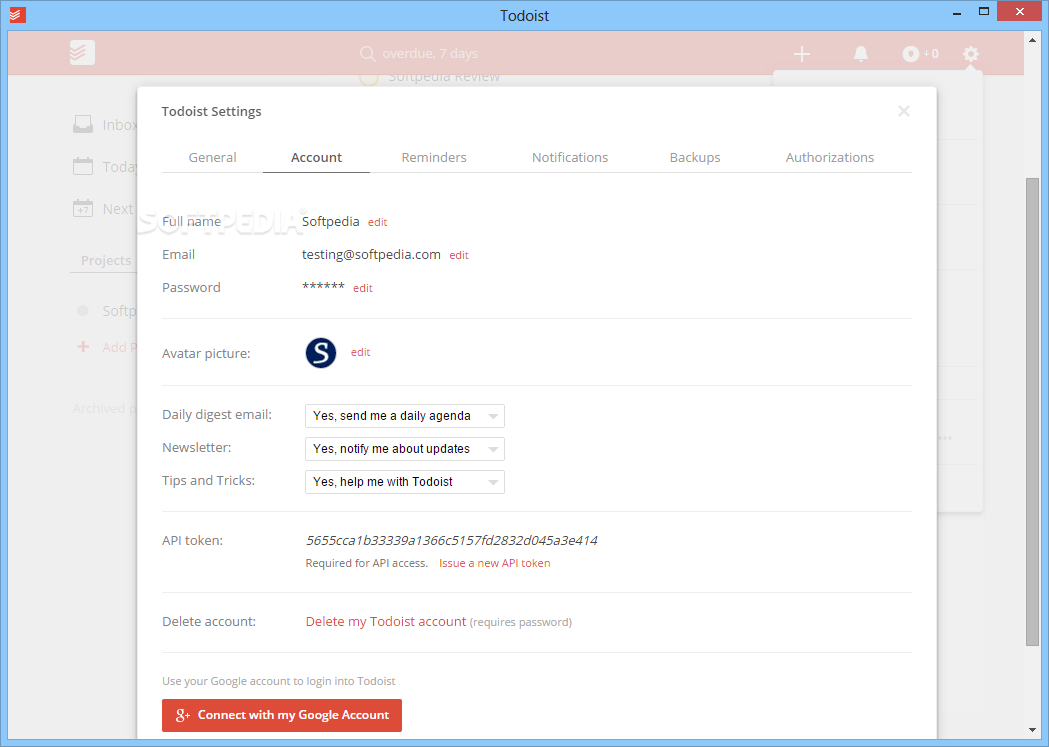Open the notifications bell
This screenshot has width=1049, height=747.
coord(861,54)
